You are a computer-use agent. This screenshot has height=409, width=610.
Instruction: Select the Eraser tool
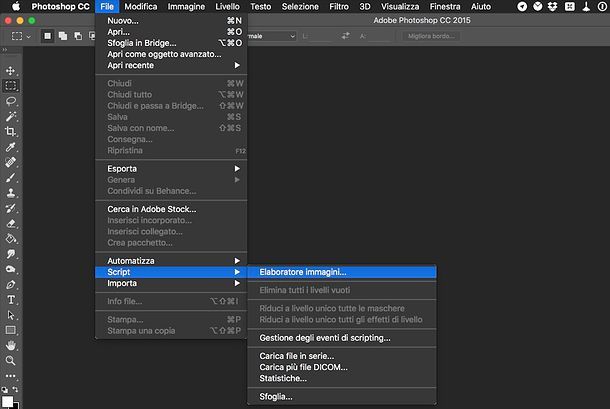(11, 223)
